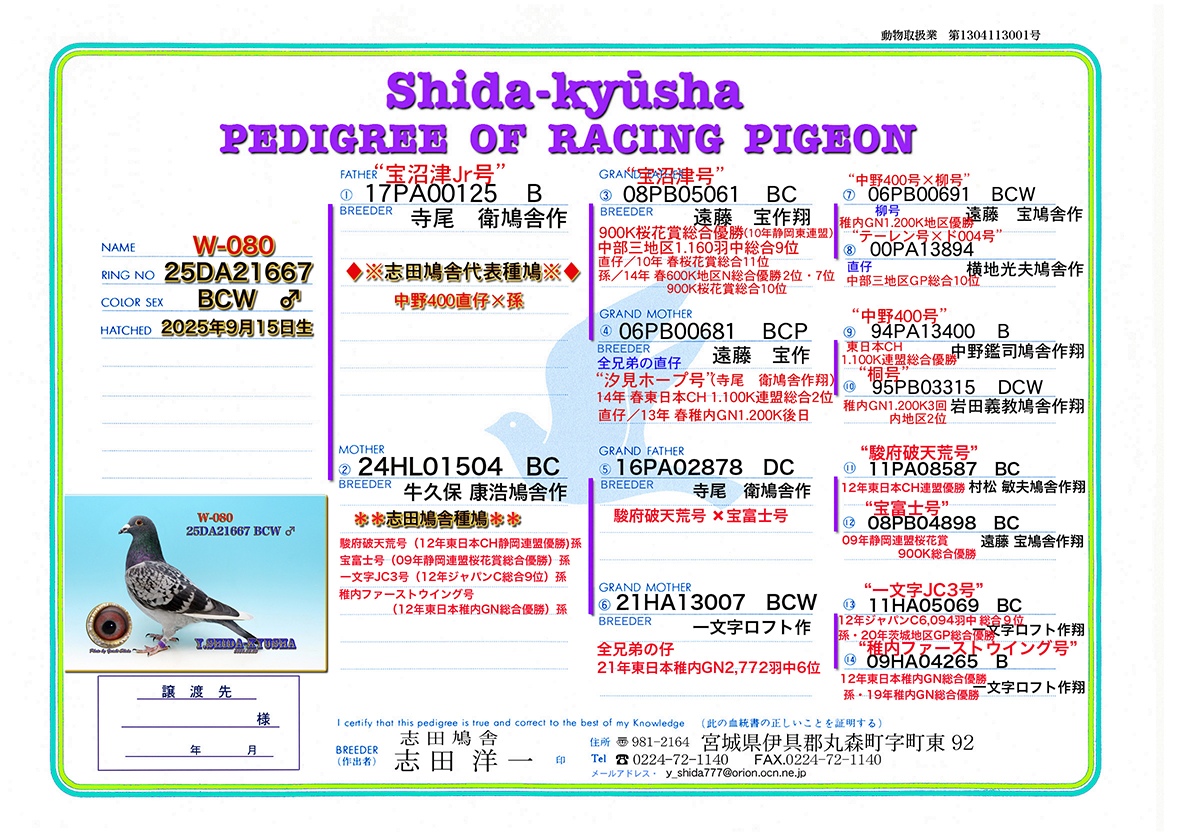The height and width of the screenshot is (840, 1180).
Task: Click the circled number 2 mother marker
Action: point(346,469)
